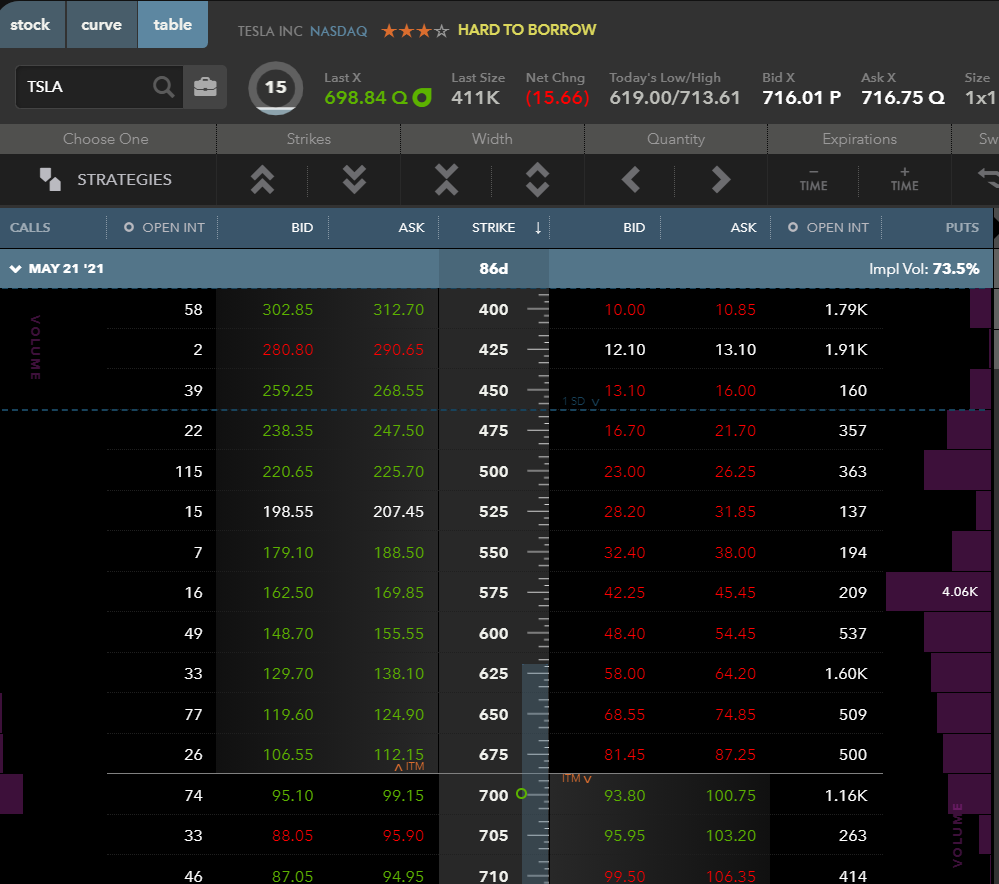Switch to the curve tab
999x884 pixels.
[x=101, y=24]
